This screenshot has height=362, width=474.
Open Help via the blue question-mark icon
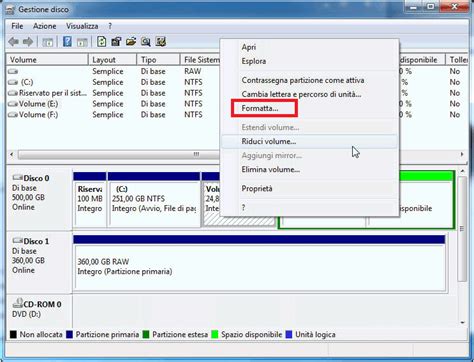coord(67,42)
